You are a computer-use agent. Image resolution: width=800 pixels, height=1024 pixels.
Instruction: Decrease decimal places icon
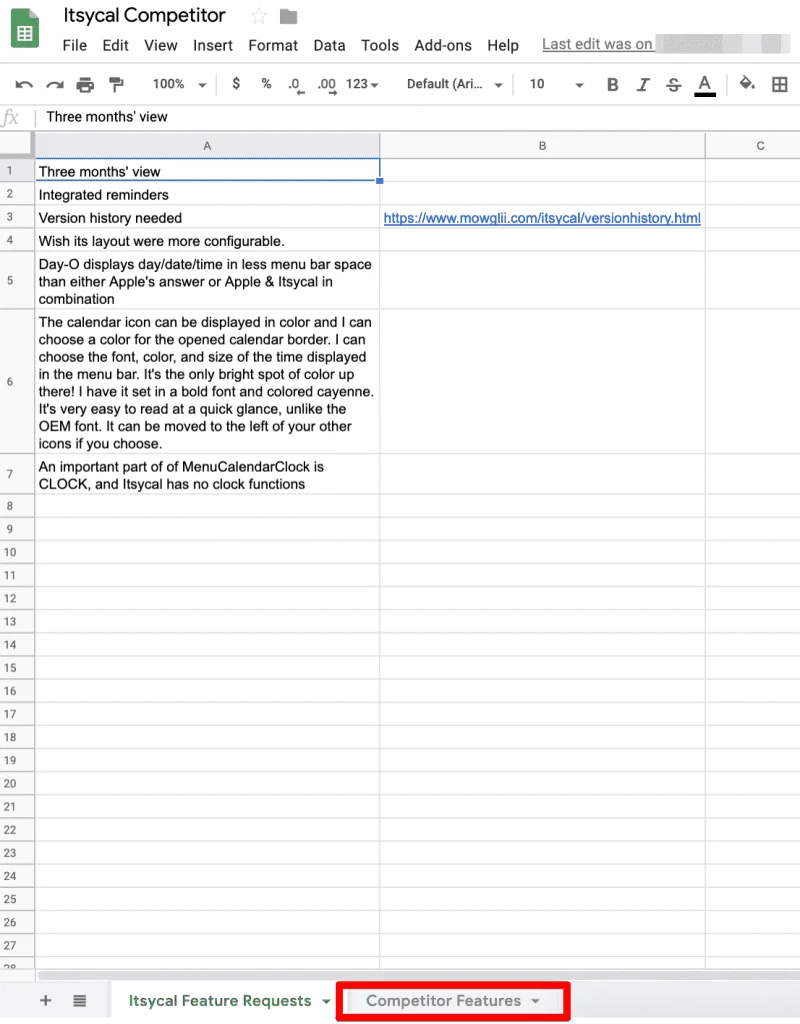tap(295, 85)
